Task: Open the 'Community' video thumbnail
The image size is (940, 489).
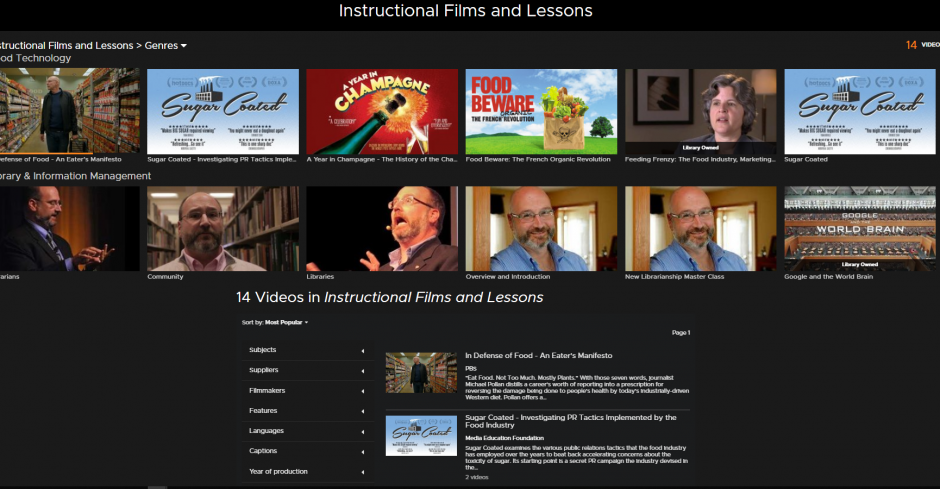Action: (223, 228)
